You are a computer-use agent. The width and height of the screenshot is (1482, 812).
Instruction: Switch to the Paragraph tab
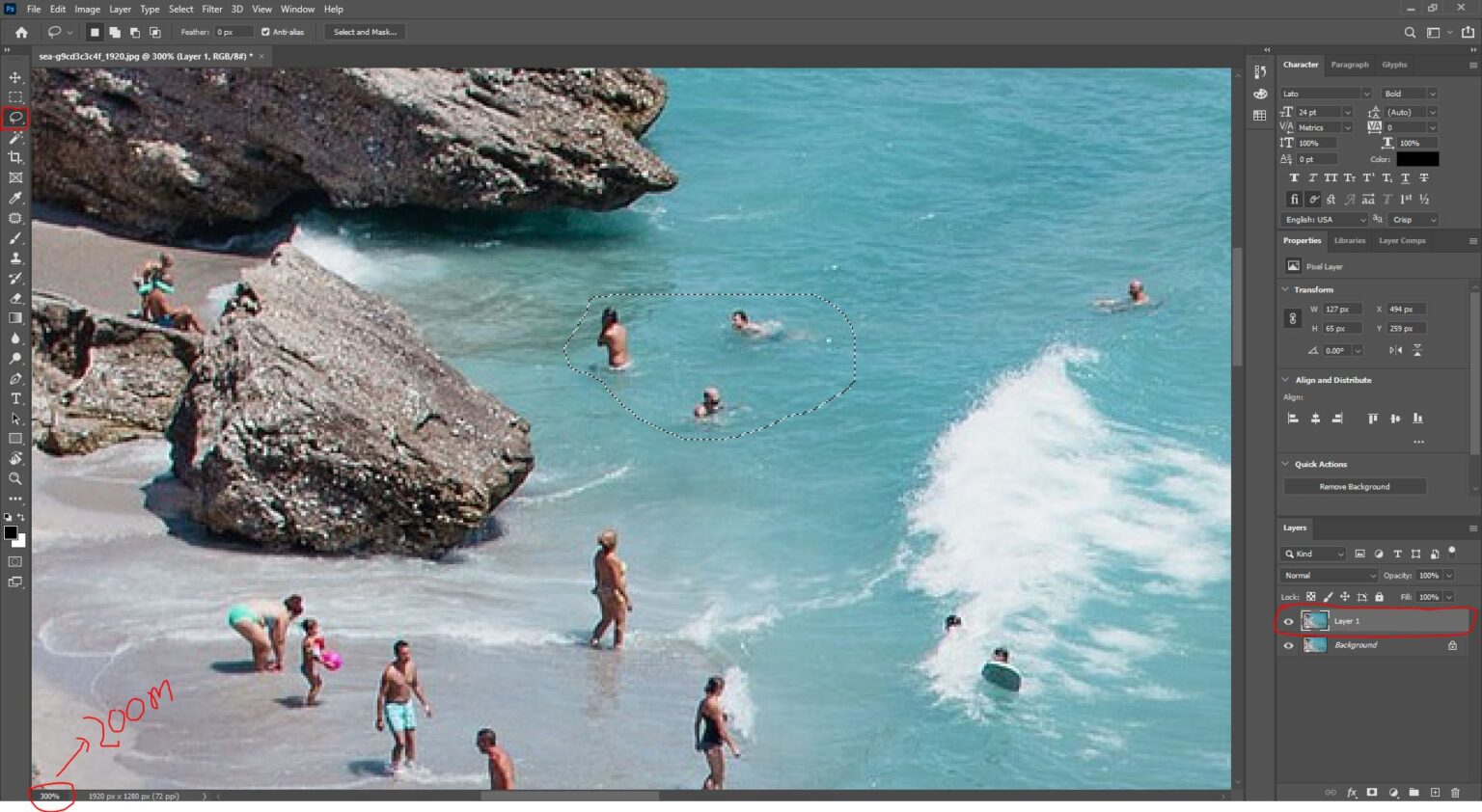[1350, 65]
